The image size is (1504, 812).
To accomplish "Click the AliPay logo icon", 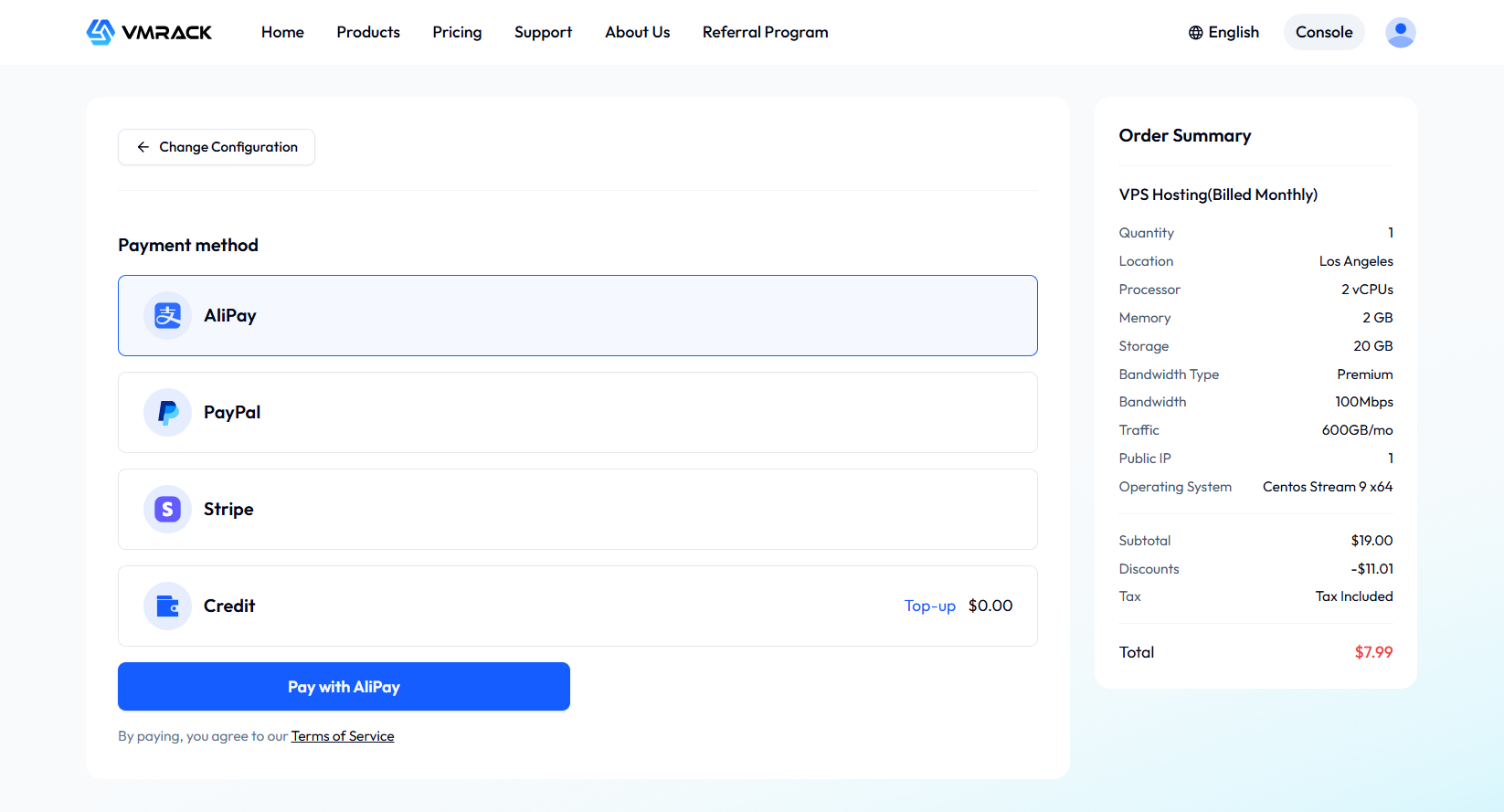I will pyautogui.click(x=167, y=315).
